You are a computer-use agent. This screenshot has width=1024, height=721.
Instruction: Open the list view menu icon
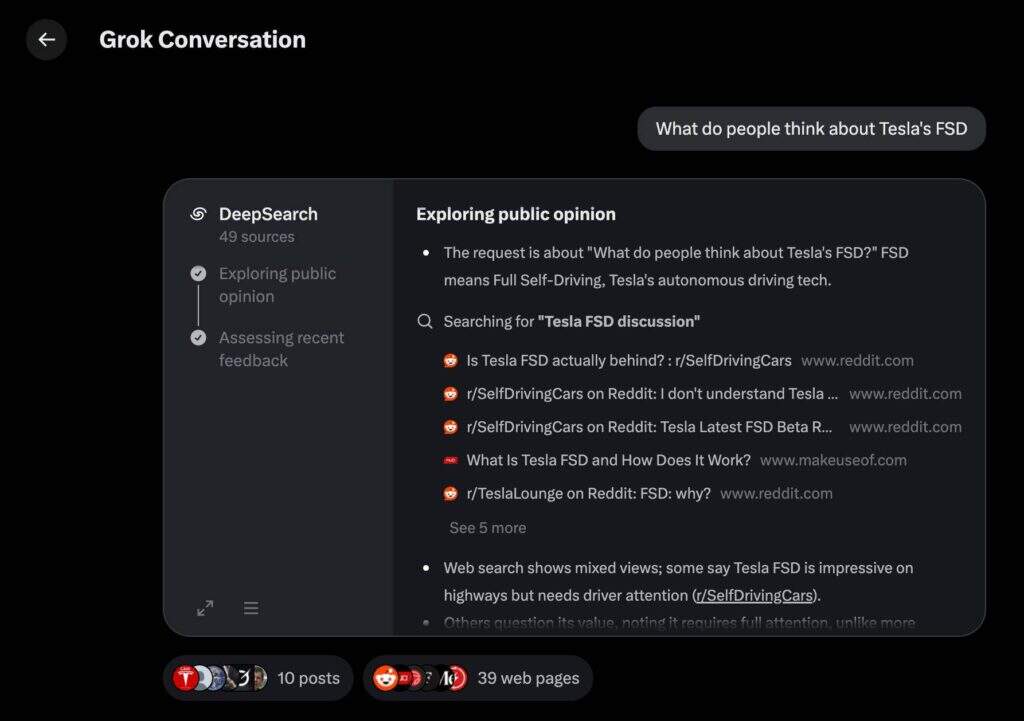251,608
